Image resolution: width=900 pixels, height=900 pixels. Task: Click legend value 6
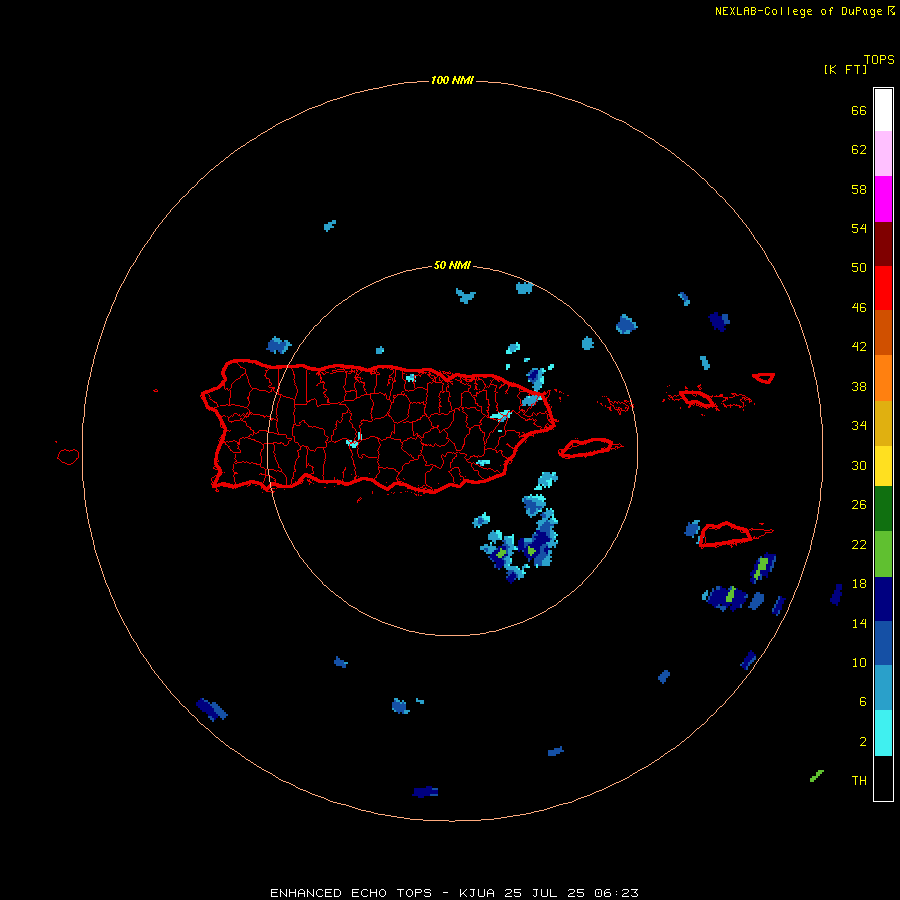click(x=863, y=701)
